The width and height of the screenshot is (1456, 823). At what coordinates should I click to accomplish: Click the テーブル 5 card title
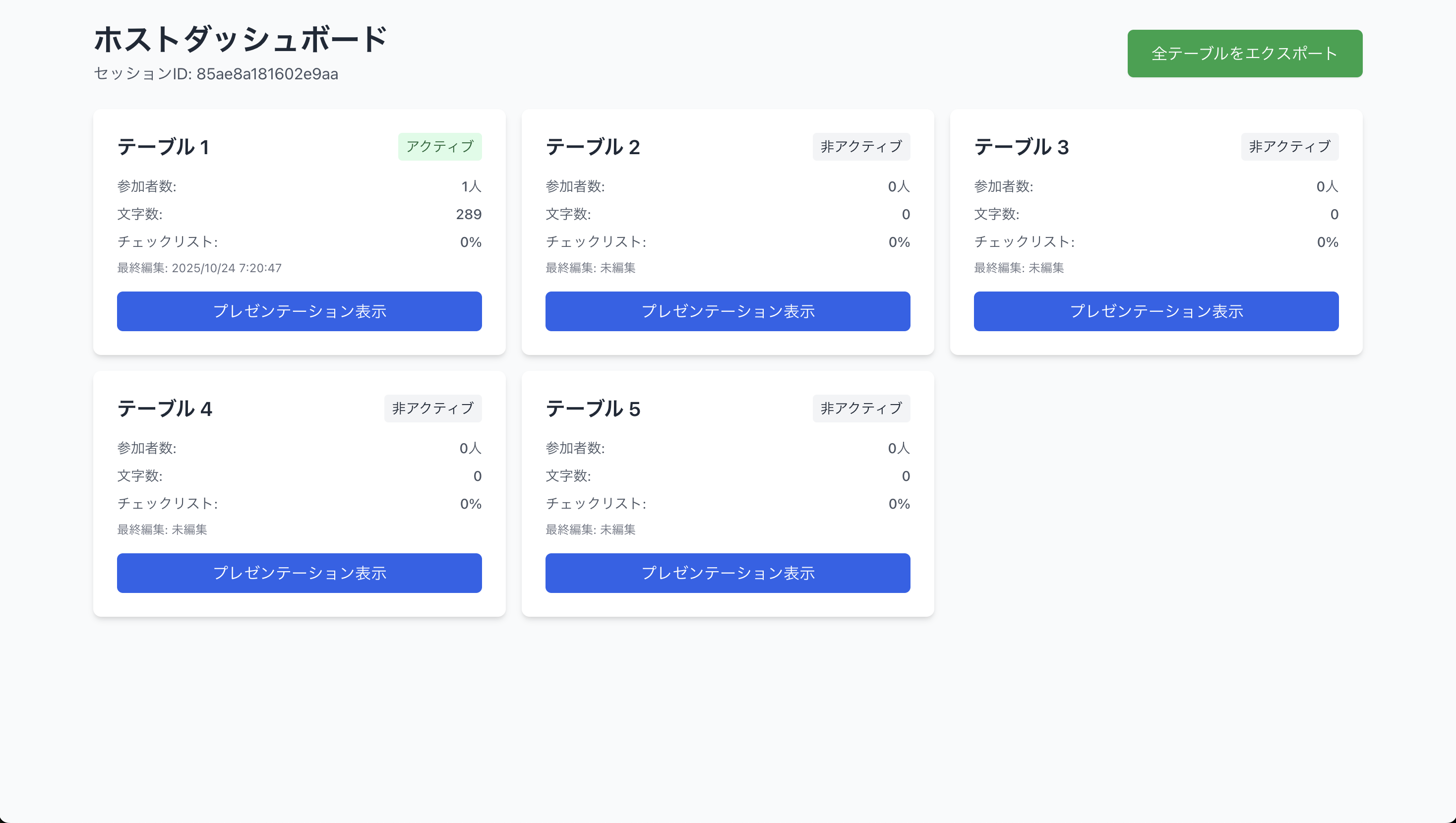[x=592, y=409]
